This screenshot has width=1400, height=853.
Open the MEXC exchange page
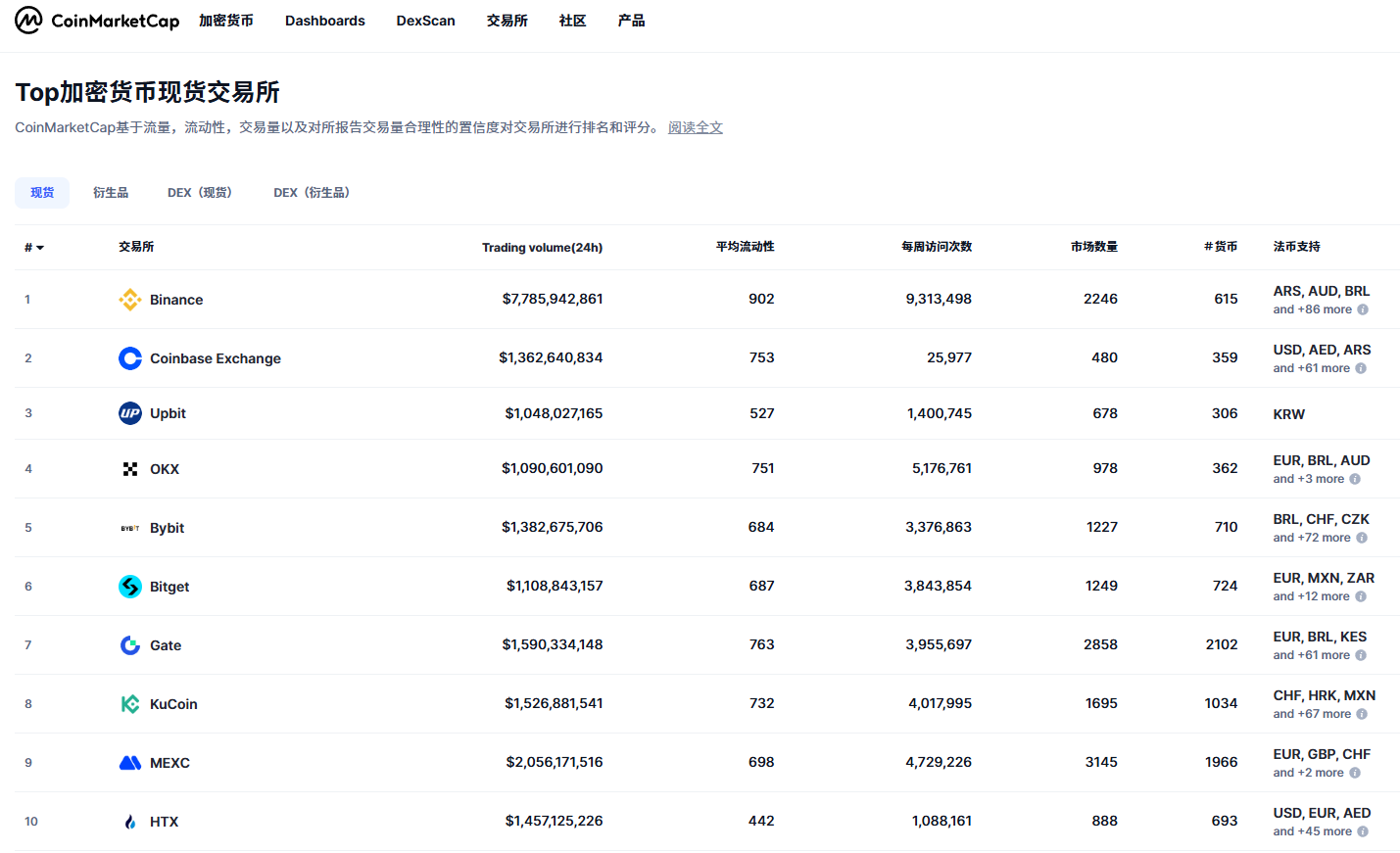coord(169,763)
